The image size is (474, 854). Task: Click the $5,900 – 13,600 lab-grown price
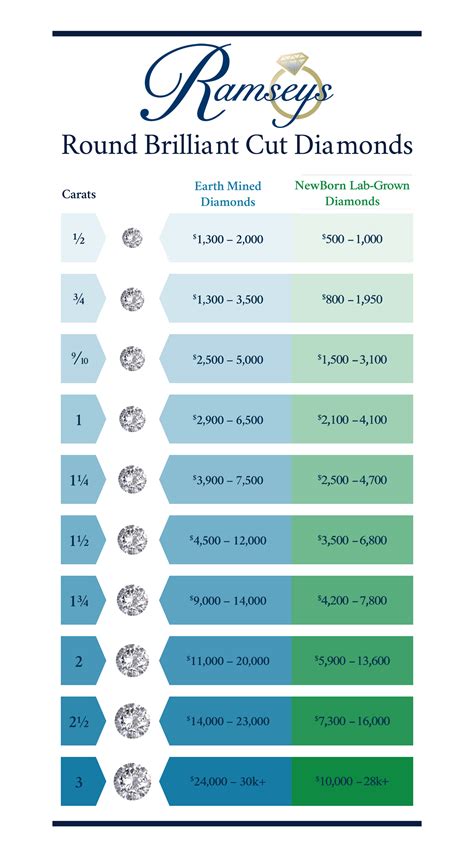tap(352, 661)
